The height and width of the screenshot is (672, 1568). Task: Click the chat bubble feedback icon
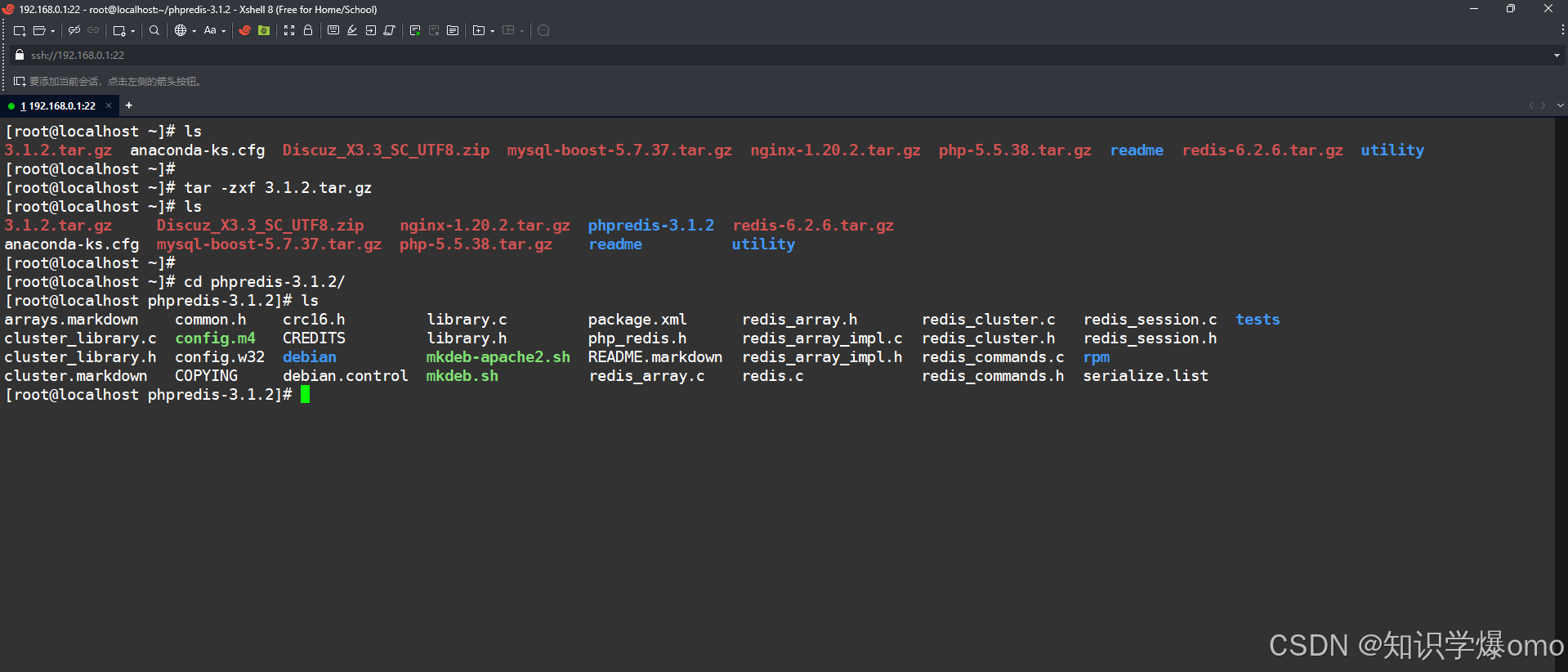pyautogui.click(x=543, y=30)
